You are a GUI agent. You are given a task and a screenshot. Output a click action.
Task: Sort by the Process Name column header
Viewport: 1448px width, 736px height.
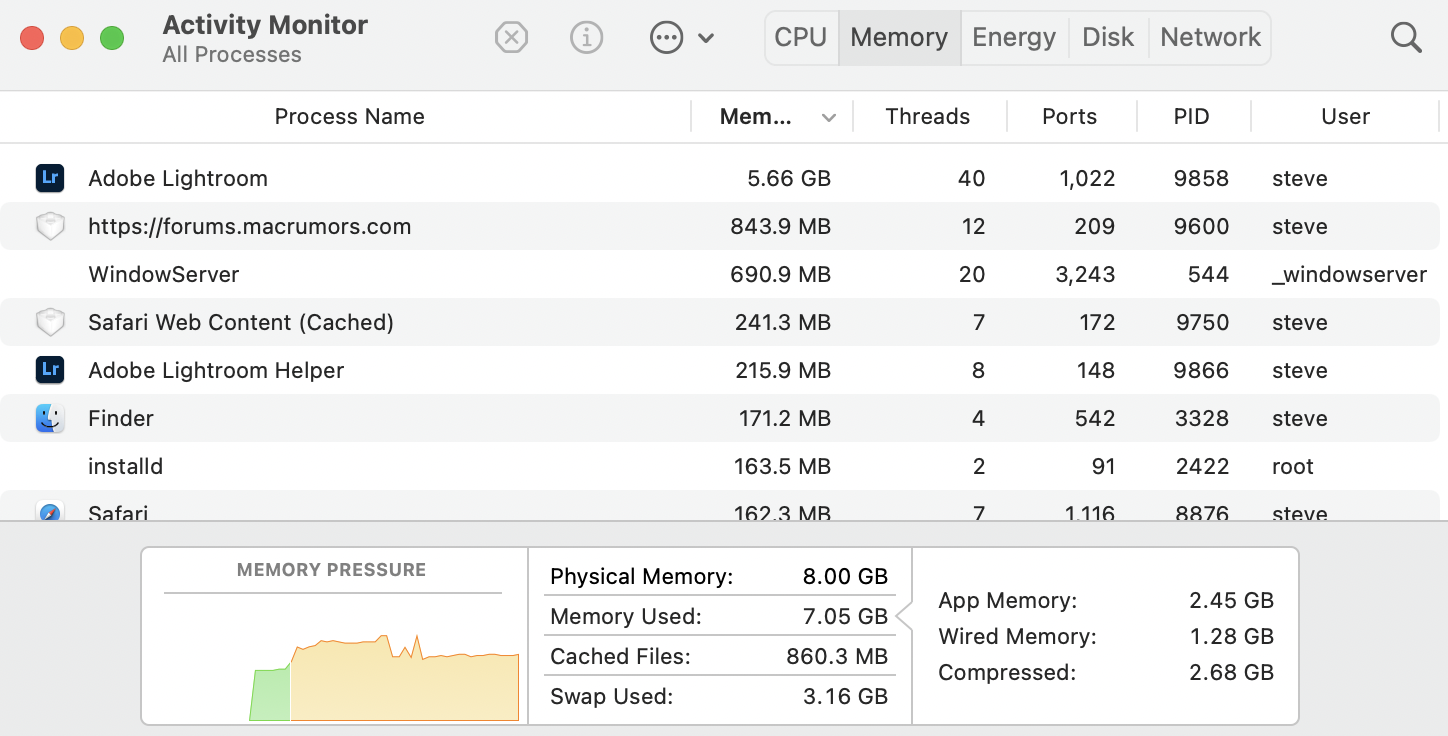349,117
